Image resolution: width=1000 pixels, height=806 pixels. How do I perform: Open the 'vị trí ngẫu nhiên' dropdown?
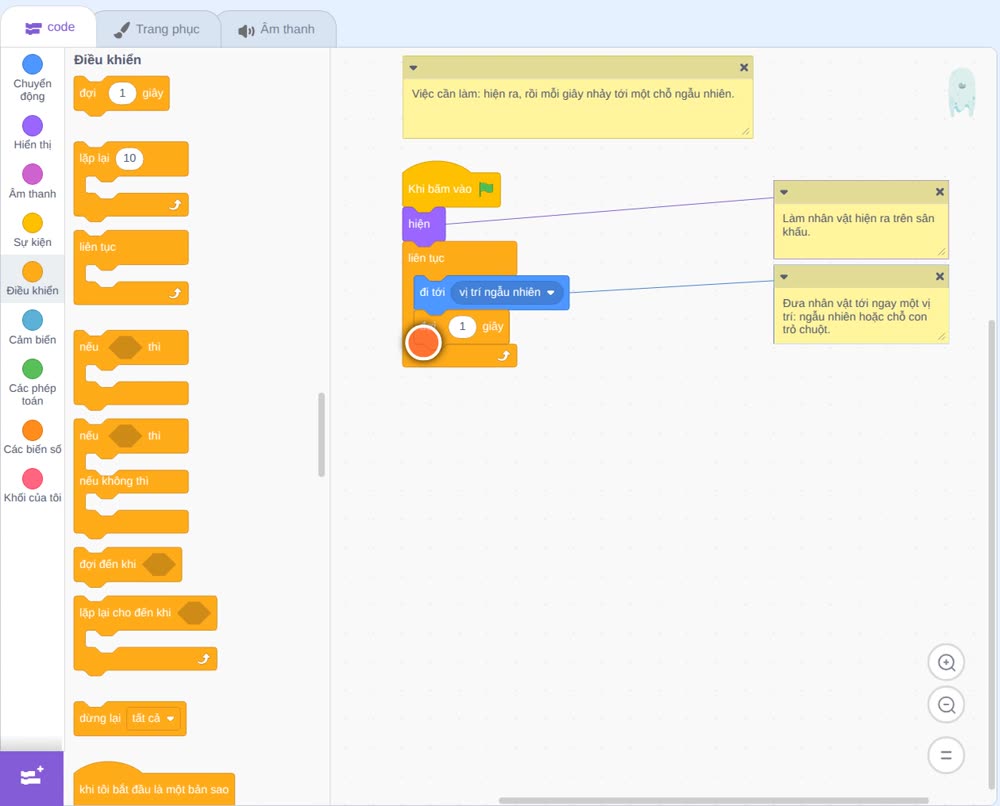(x=507, y=293)
